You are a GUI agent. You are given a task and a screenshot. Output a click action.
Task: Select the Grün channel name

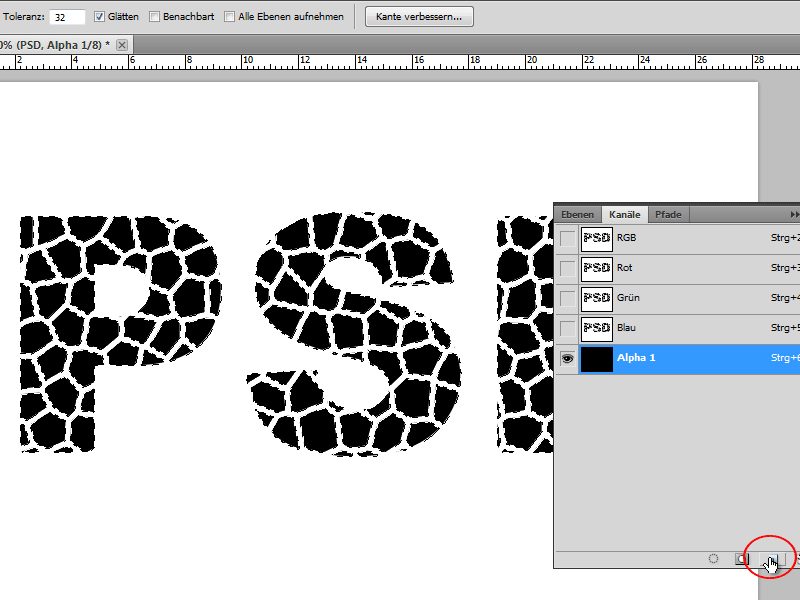628,298
